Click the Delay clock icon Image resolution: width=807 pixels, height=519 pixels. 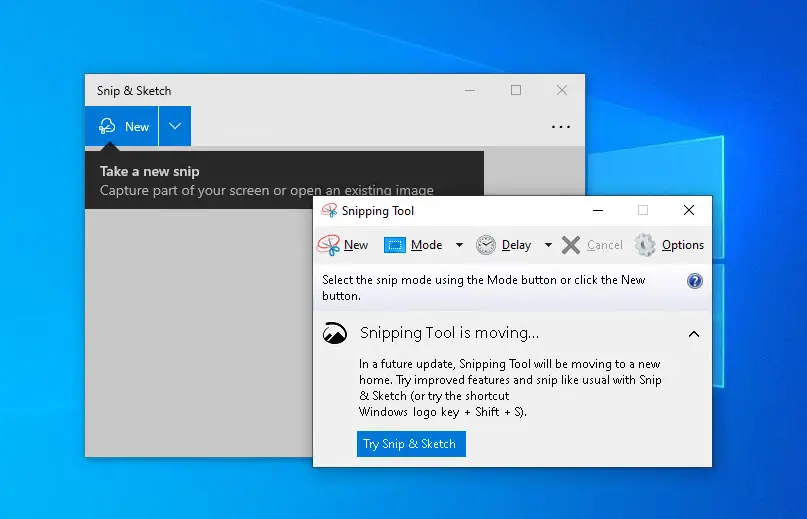pyautogui.click(x=485, y=245)
